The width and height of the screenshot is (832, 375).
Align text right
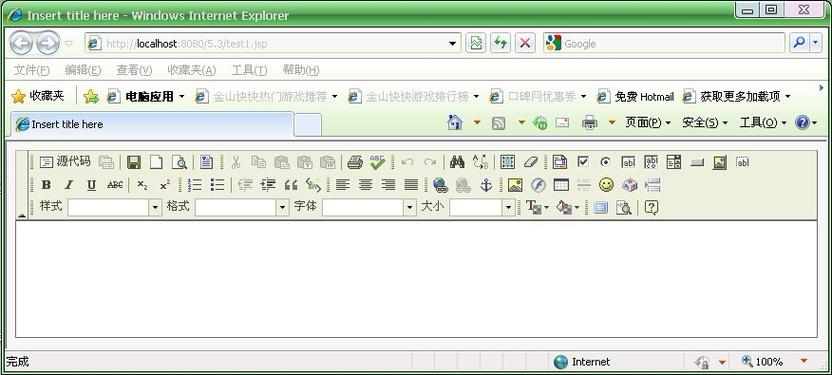point(388,185)
